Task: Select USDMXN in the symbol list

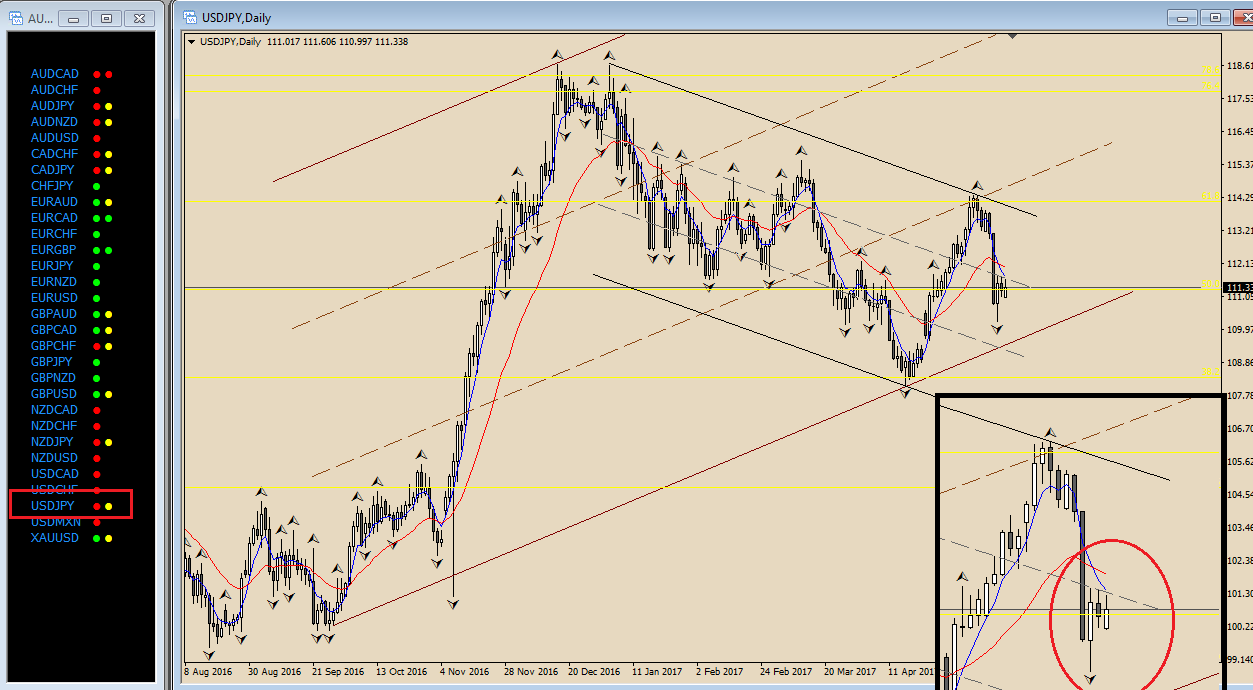Action: [55, 522]
